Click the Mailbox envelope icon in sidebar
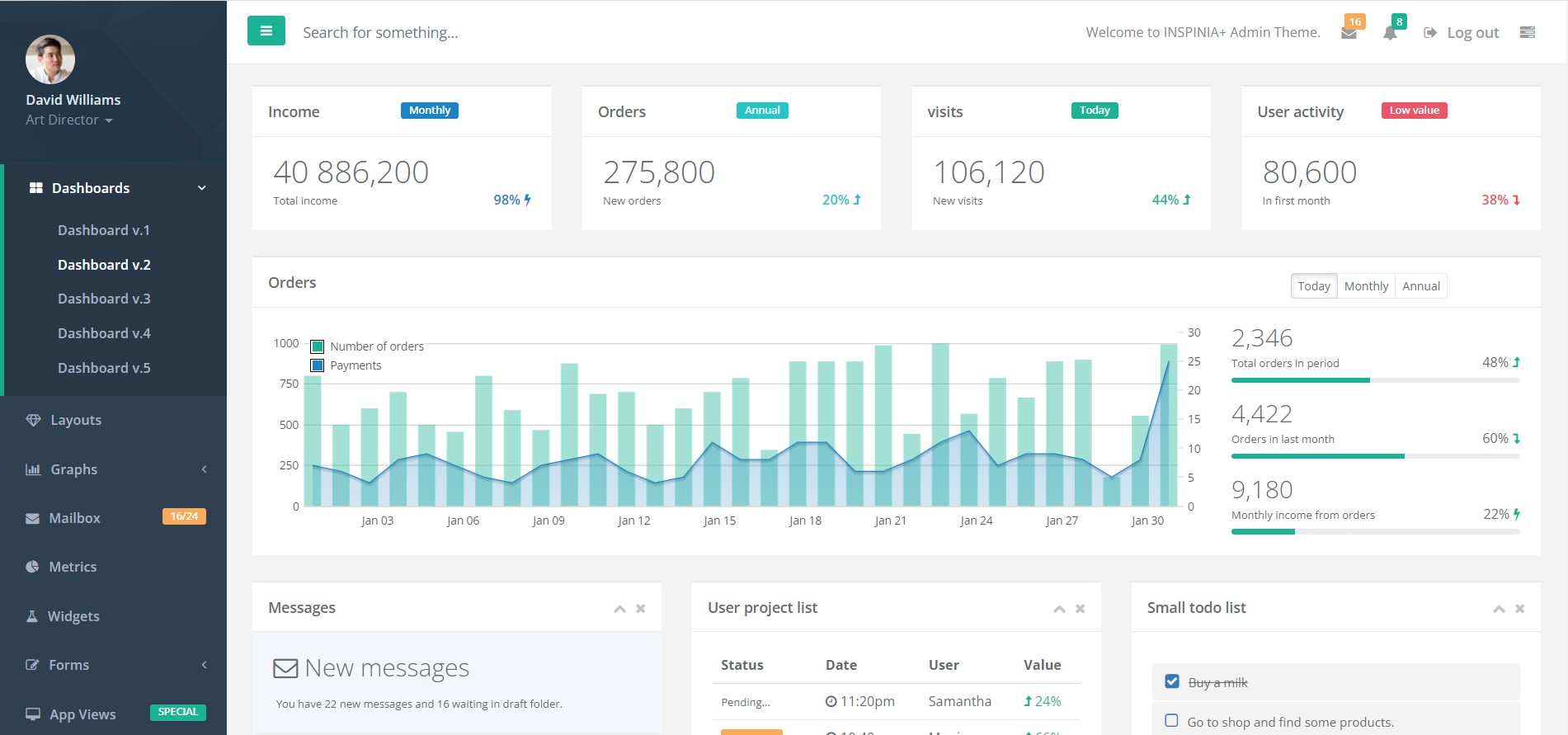The width and height of the screenshot is (1568, 735). pos(32,518)
